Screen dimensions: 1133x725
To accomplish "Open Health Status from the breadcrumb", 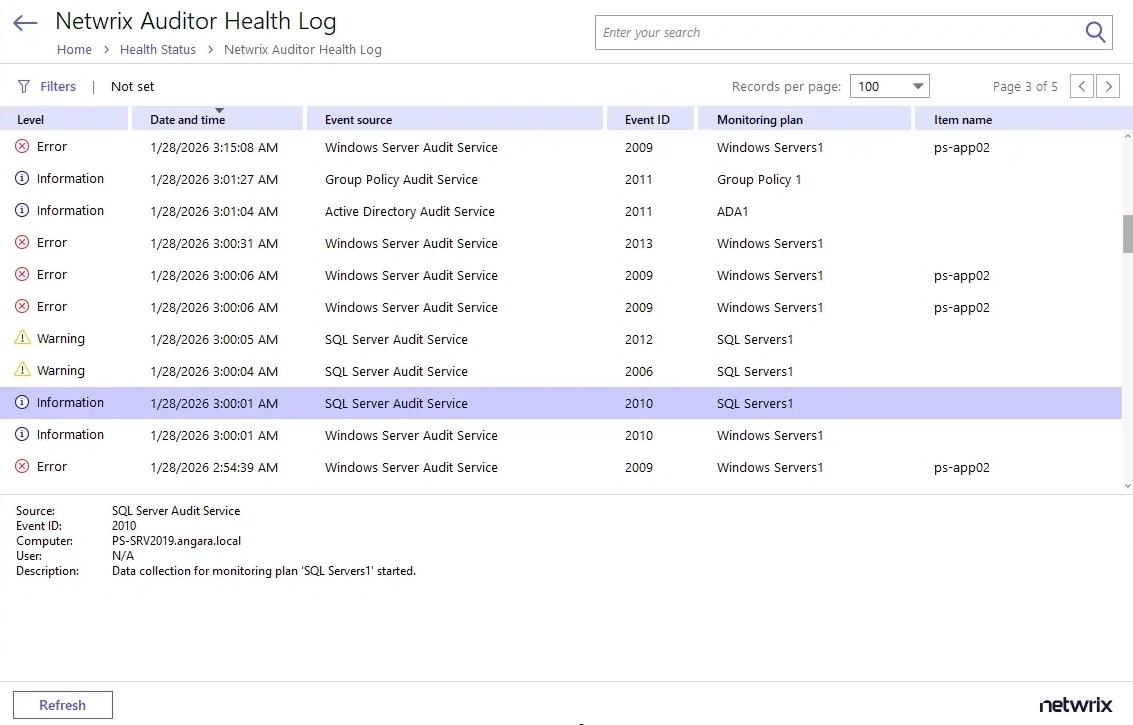I will [x=158, y=49].
